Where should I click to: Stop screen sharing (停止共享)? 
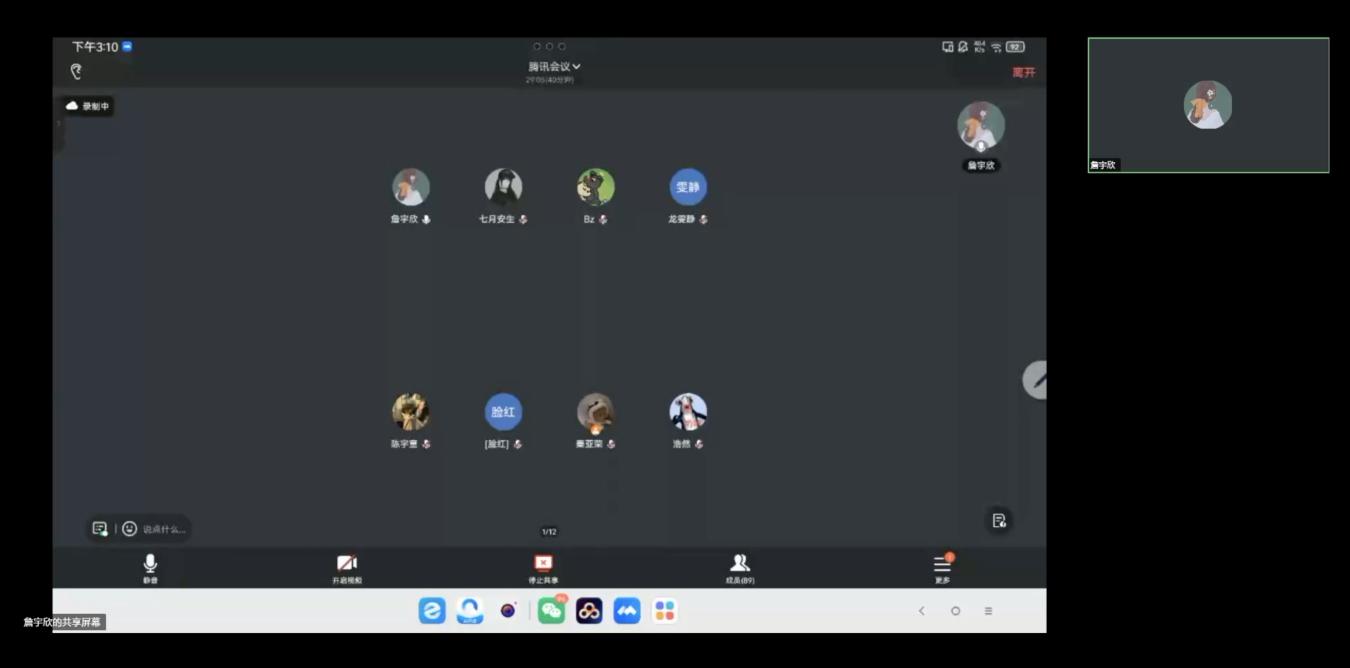[543, 568]
